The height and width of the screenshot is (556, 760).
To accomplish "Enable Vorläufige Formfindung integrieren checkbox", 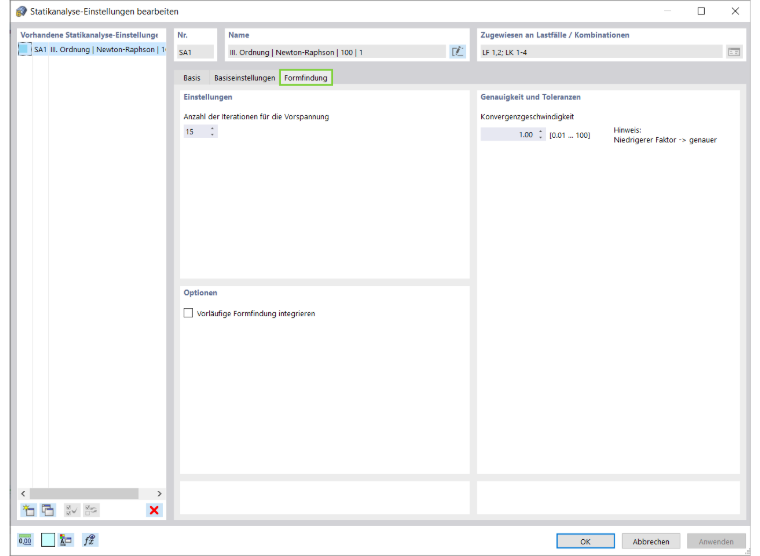I will click(188, 313).
